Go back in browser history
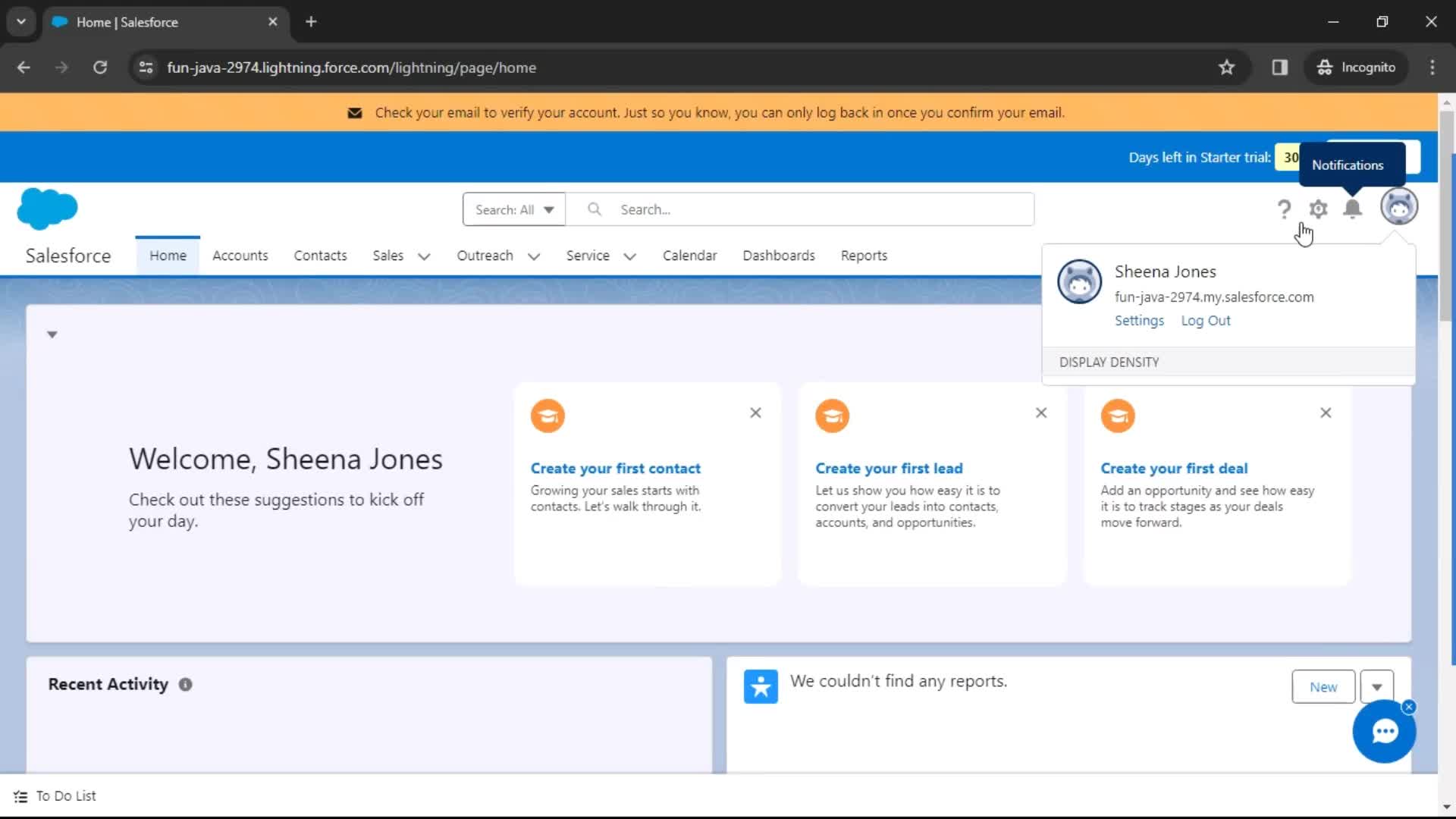This screenshot has width=1456, height=819. (x=24, y=67)
